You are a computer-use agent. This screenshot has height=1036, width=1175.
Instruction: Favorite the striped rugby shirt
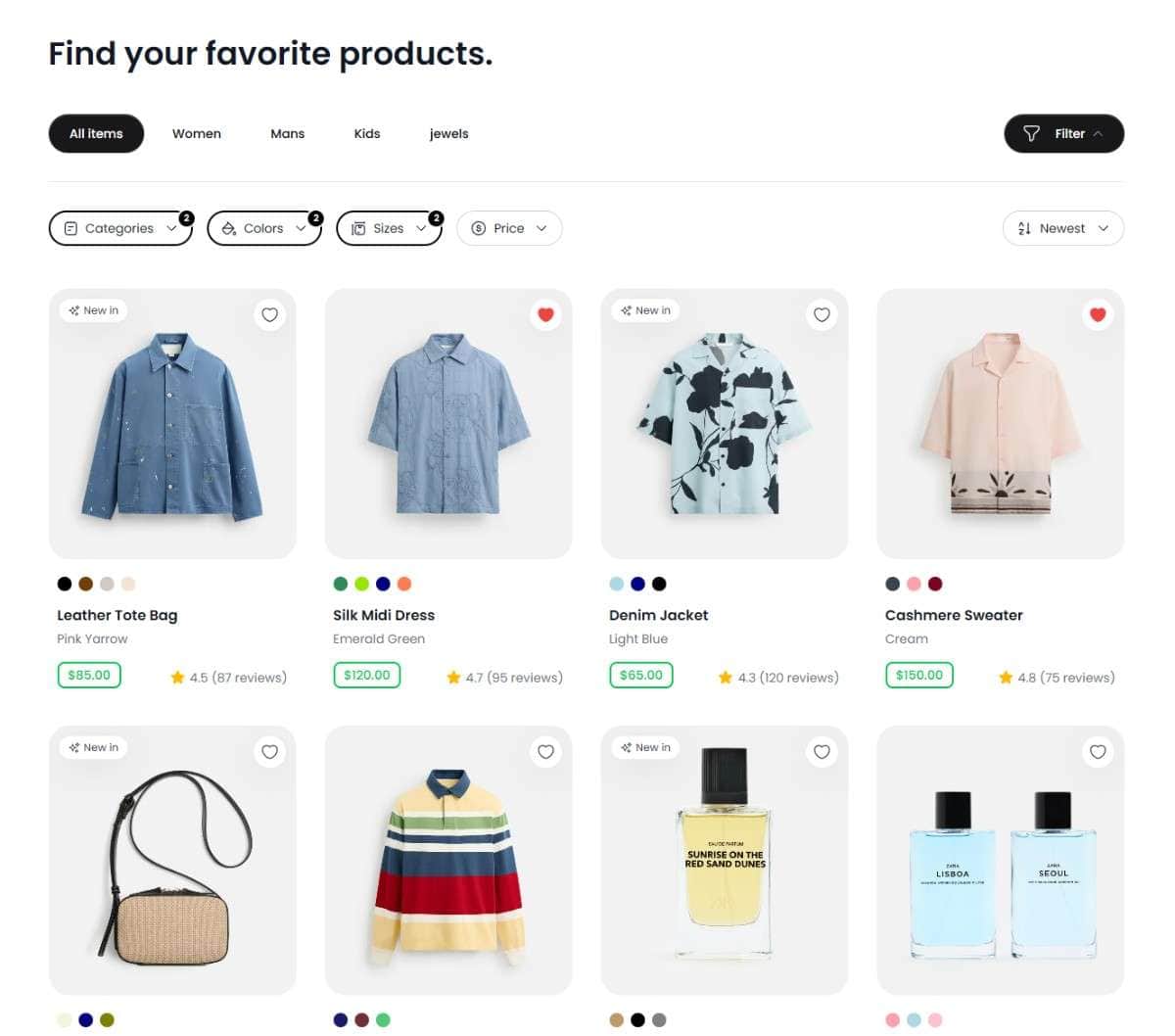[545, 751]
